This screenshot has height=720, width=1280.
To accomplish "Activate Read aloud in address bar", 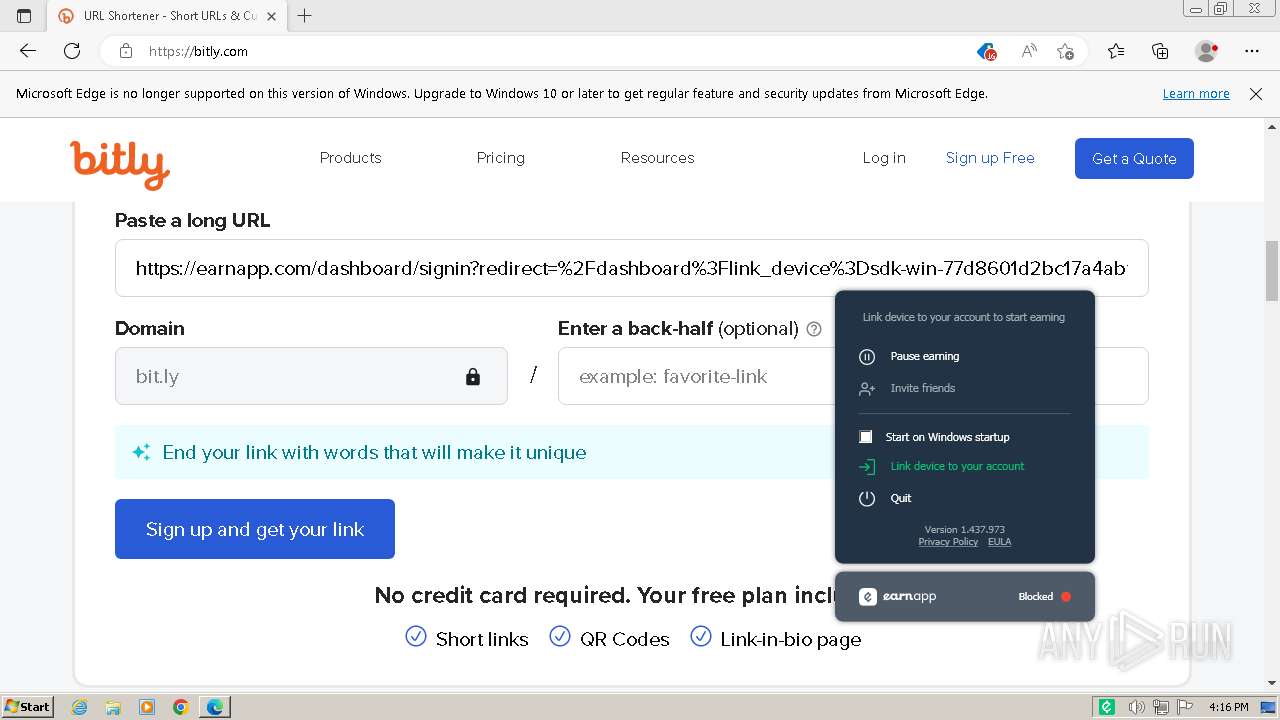I will [1028, 51].
